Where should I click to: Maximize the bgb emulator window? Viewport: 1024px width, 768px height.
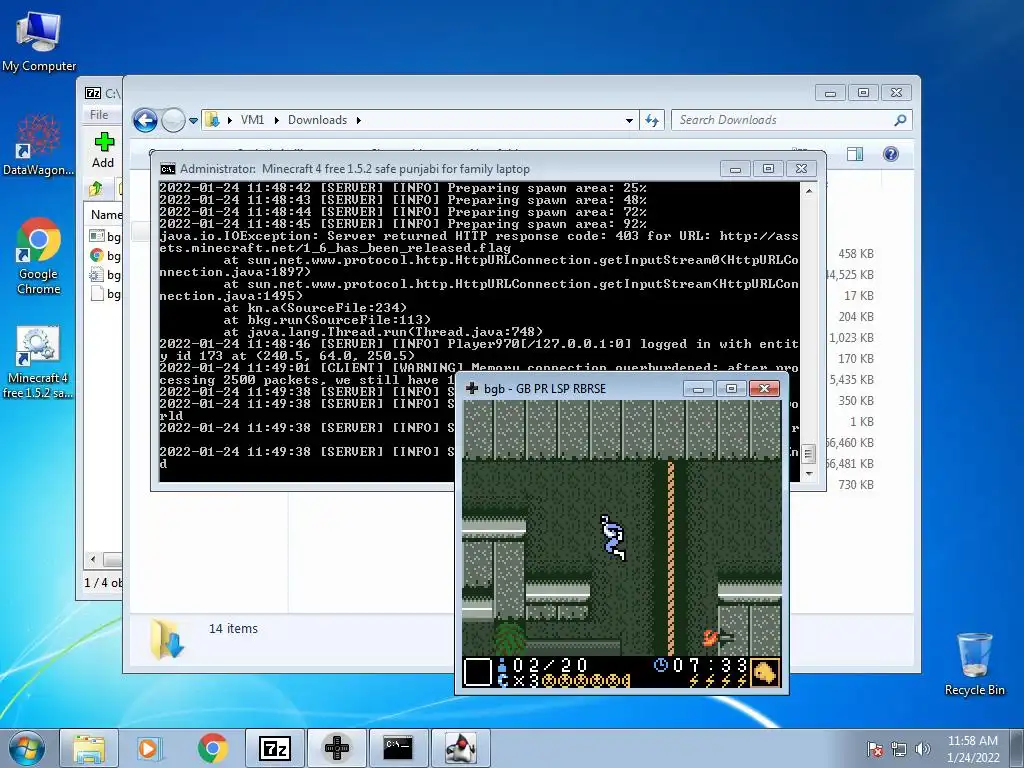coord(731,389)
